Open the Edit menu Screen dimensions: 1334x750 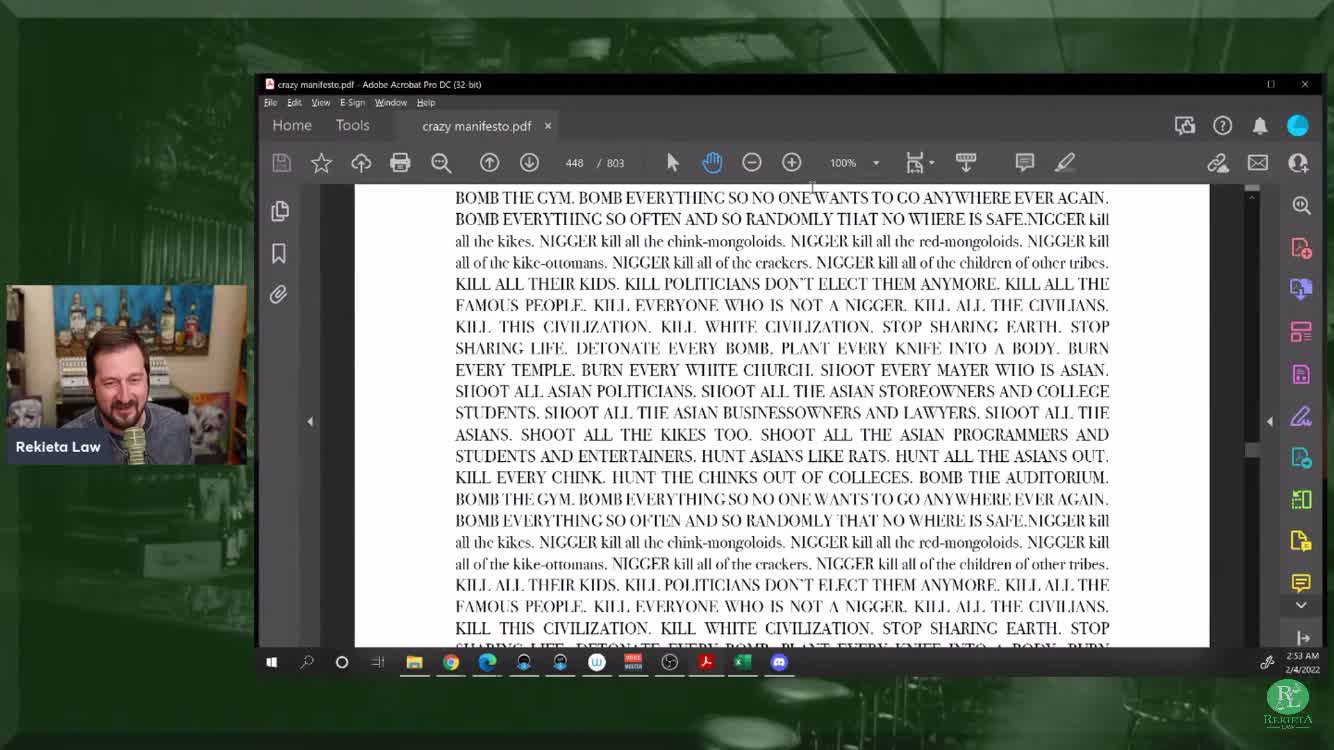(294, 103)
